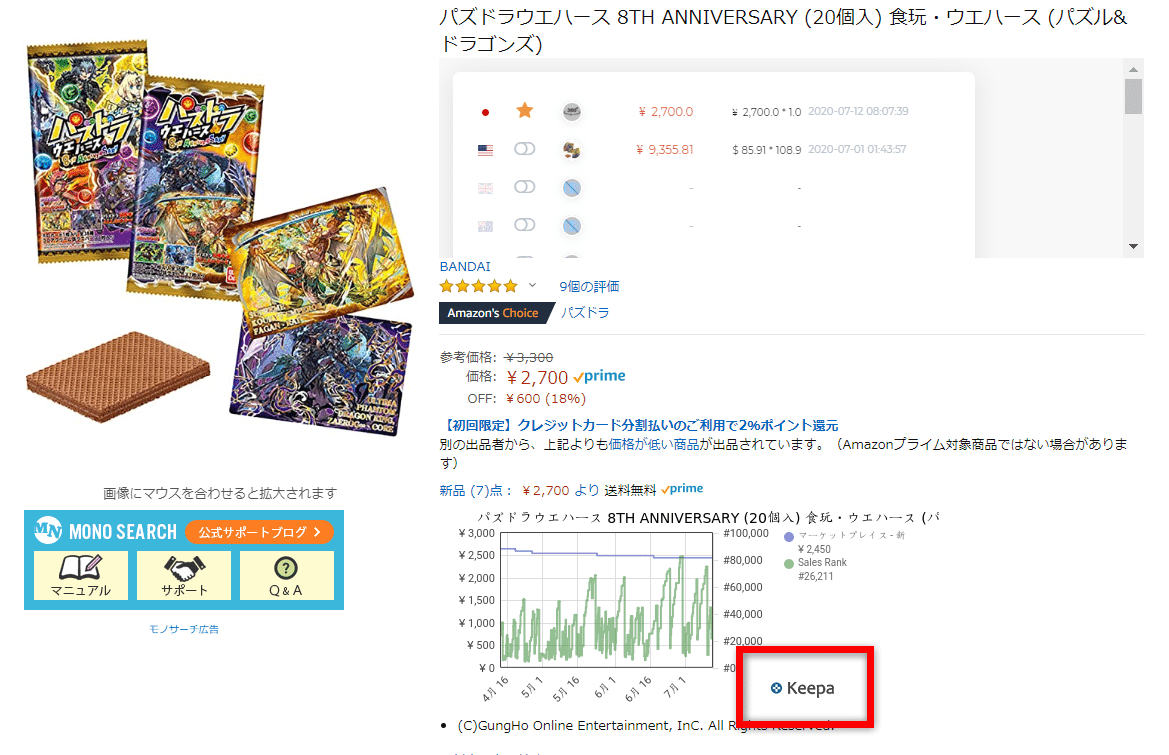Click the US row product thumbnail icon

(572, 150)
